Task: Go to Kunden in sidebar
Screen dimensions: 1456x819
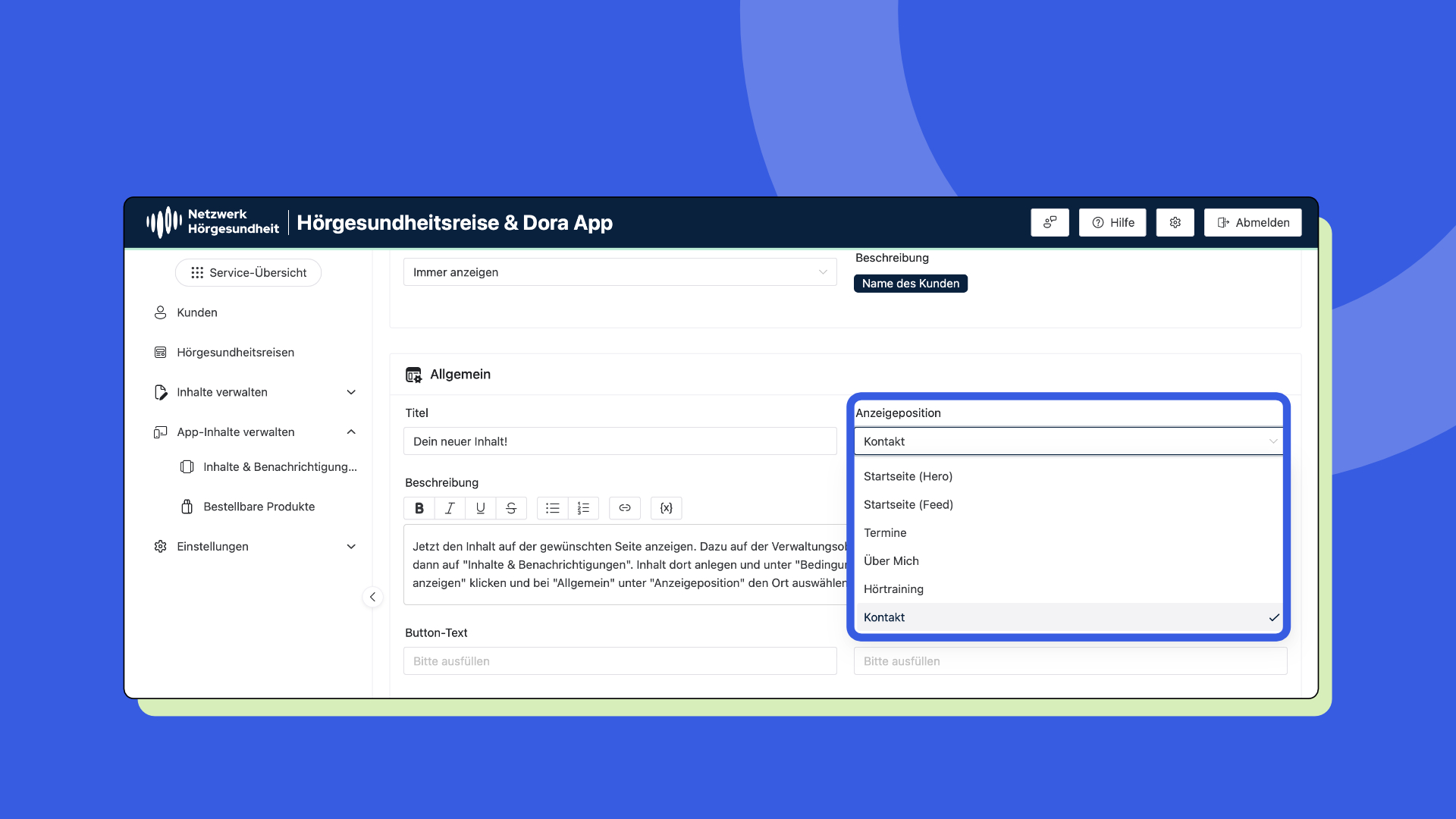Action: coord(197,312)
